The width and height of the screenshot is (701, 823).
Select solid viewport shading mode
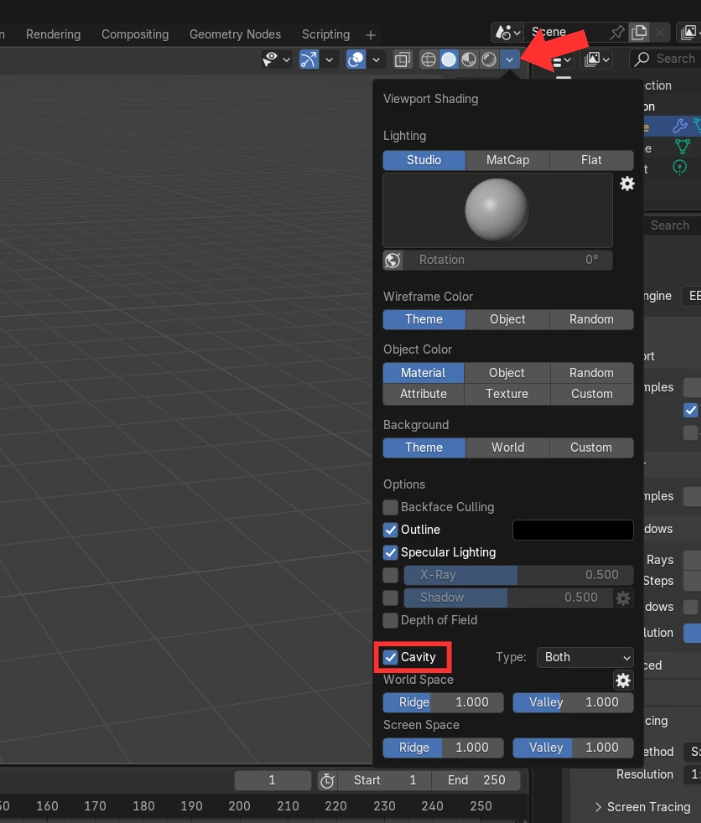pos(449,59)
